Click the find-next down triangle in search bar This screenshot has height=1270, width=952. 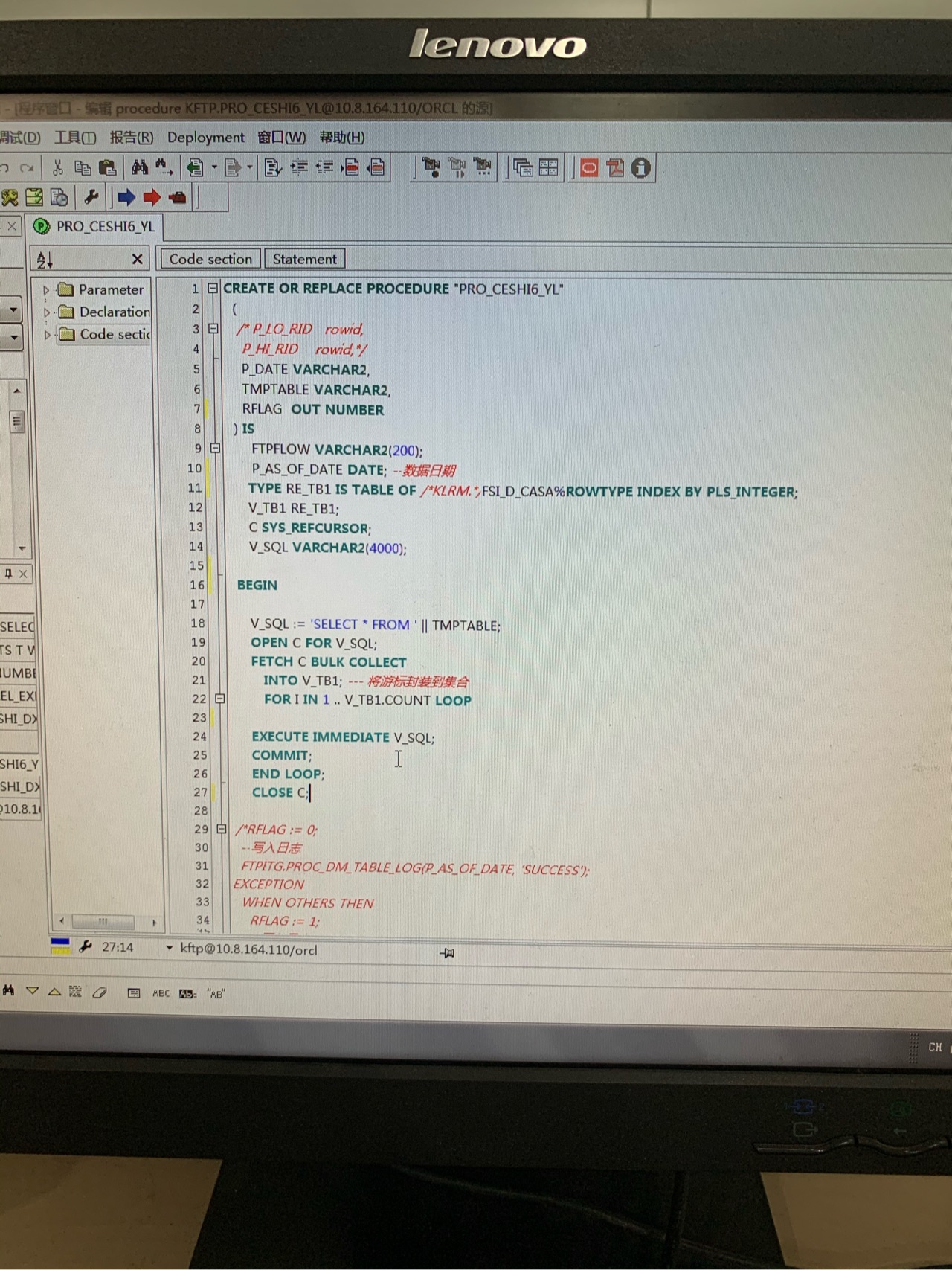[32, 991]
